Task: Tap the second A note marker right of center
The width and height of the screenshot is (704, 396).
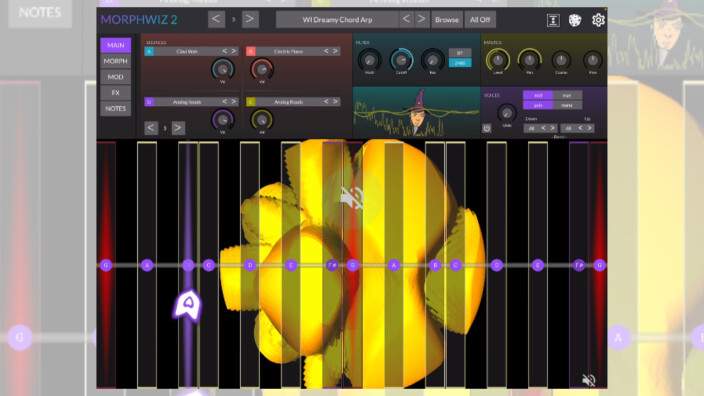Action: pyautogui.click(x=394, y=265)
